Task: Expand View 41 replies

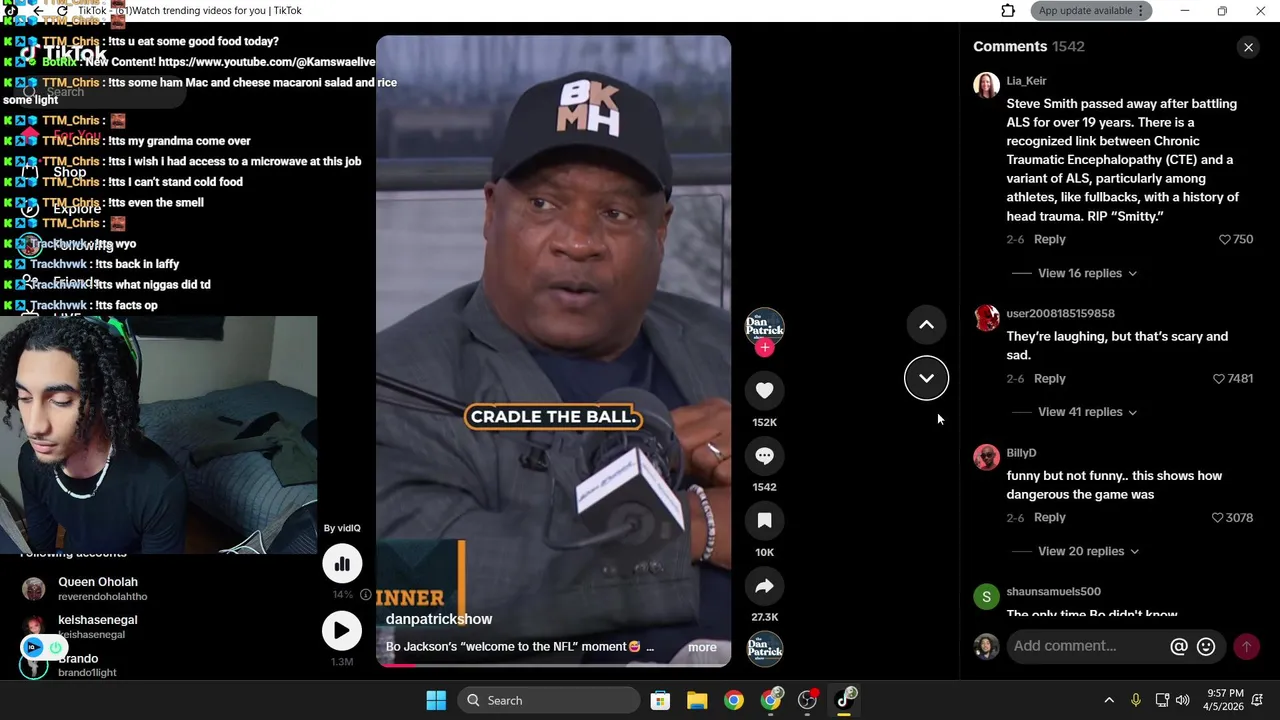Action: [x=1087, y=412]
